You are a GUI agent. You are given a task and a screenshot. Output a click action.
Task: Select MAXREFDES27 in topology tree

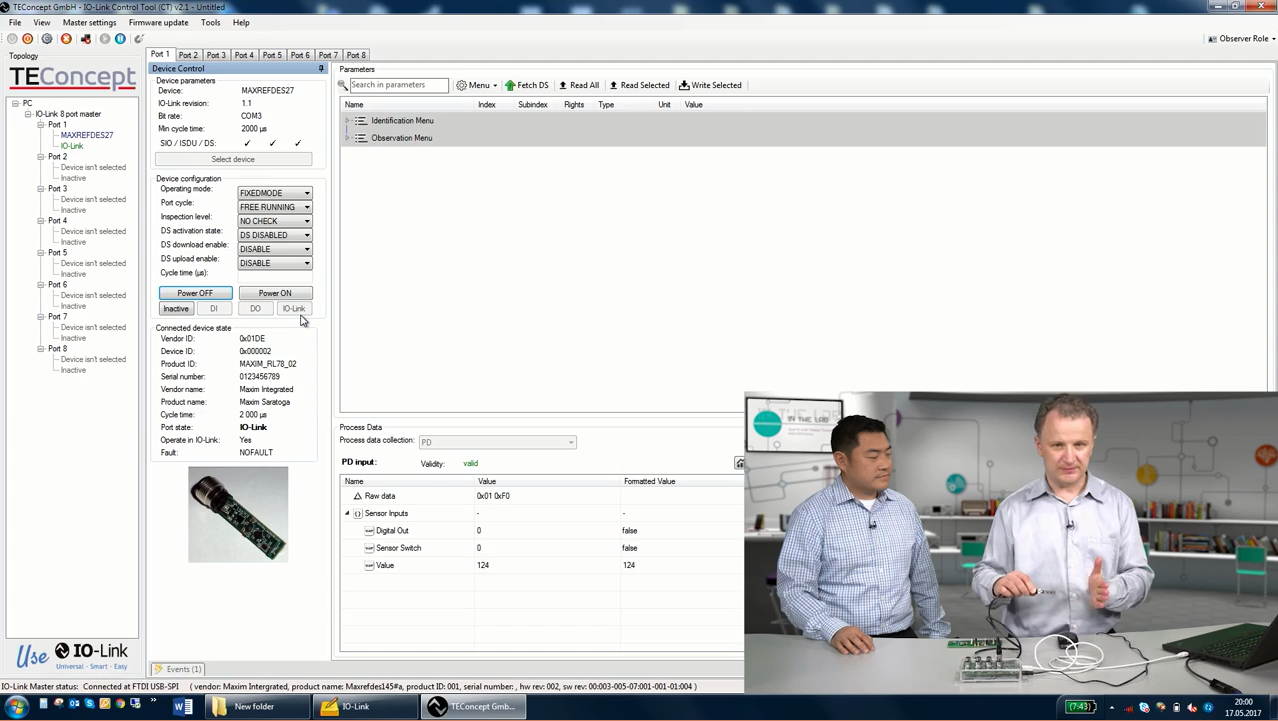click(x=87, y=135)
